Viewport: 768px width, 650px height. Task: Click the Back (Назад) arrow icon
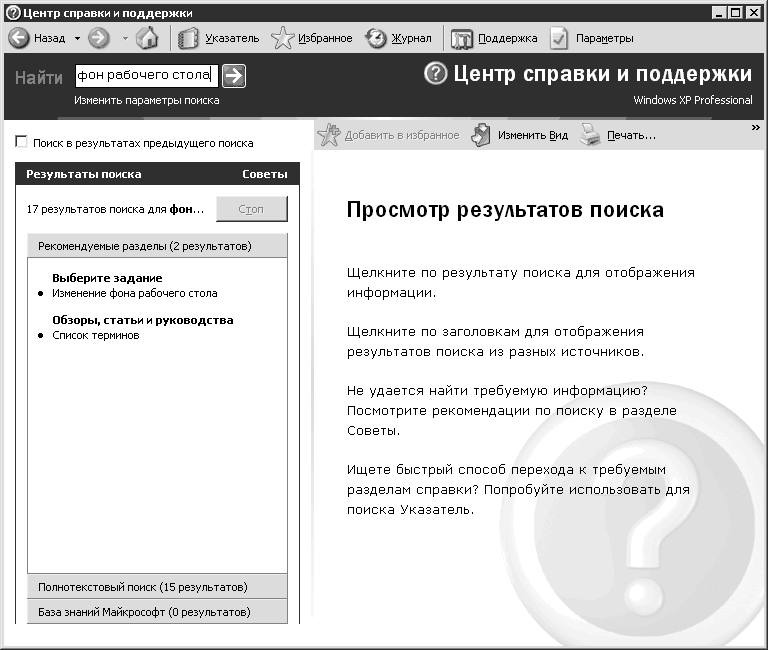pos(18,39)
